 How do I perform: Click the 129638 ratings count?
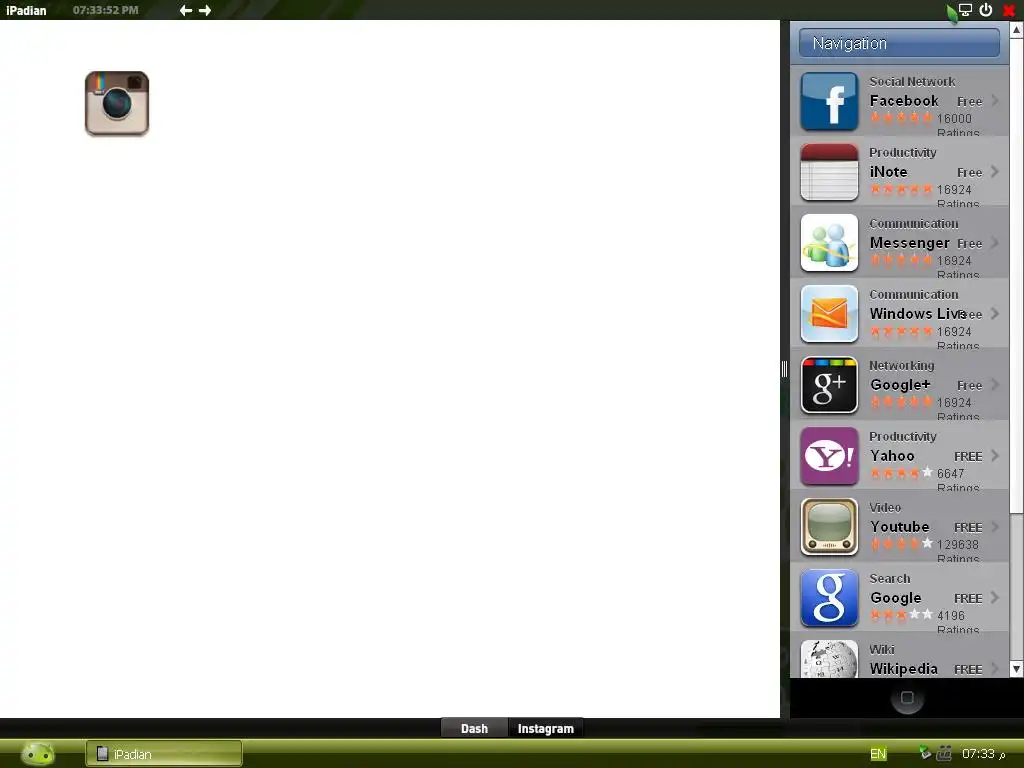point(957,545)
